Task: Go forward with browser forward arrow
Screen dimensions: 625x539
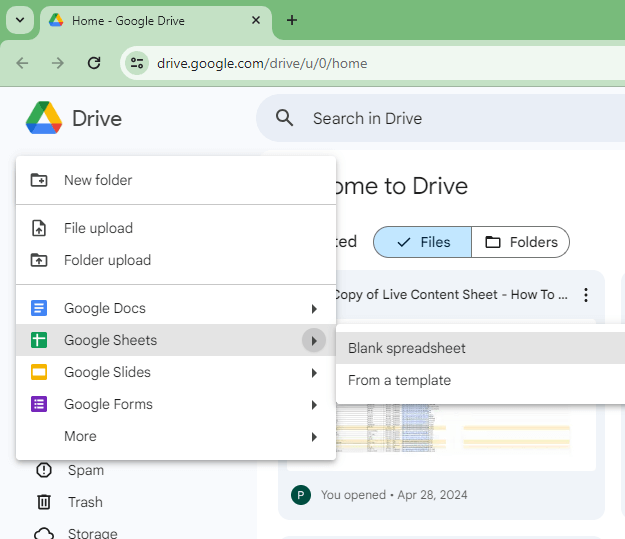Action: pyautogui.click(x=58, y=63)
